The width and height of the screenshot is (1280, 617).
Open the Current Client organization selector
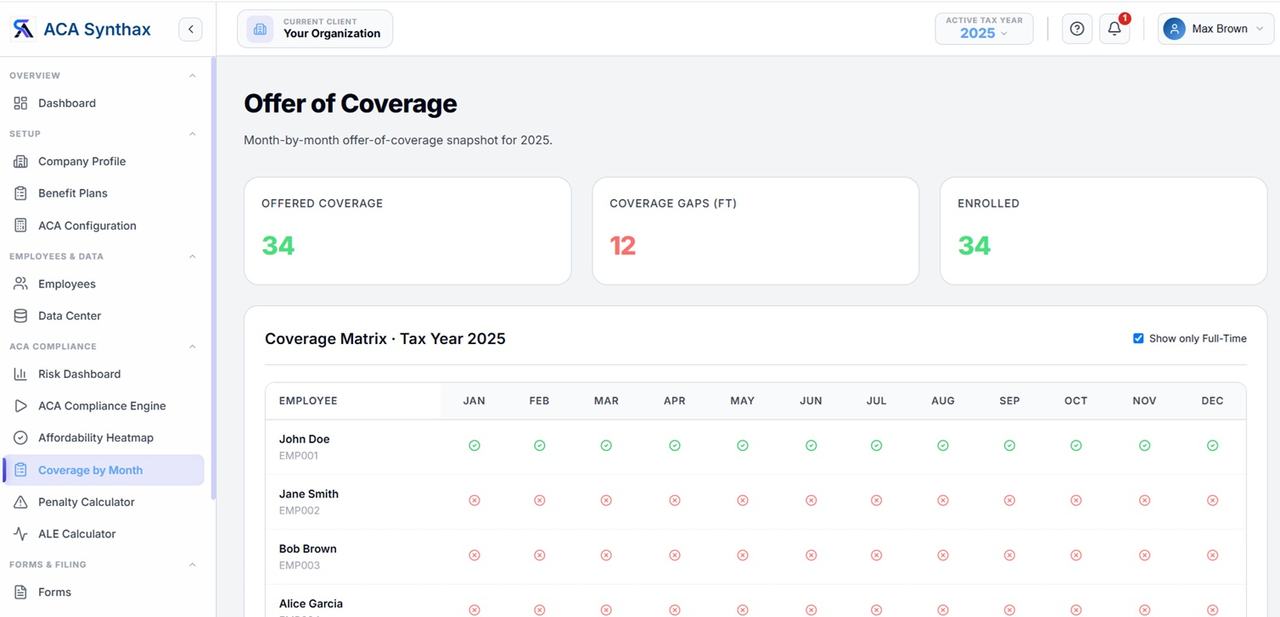315,28
